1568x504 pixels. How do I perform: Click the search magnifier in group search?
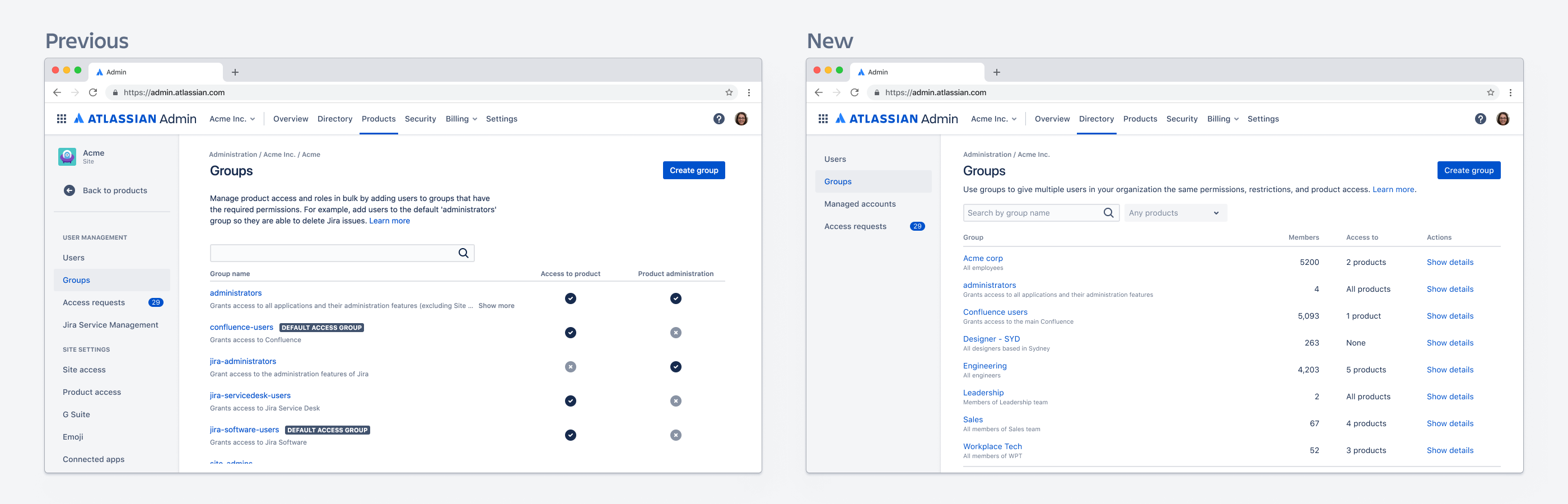coord(464,253)
